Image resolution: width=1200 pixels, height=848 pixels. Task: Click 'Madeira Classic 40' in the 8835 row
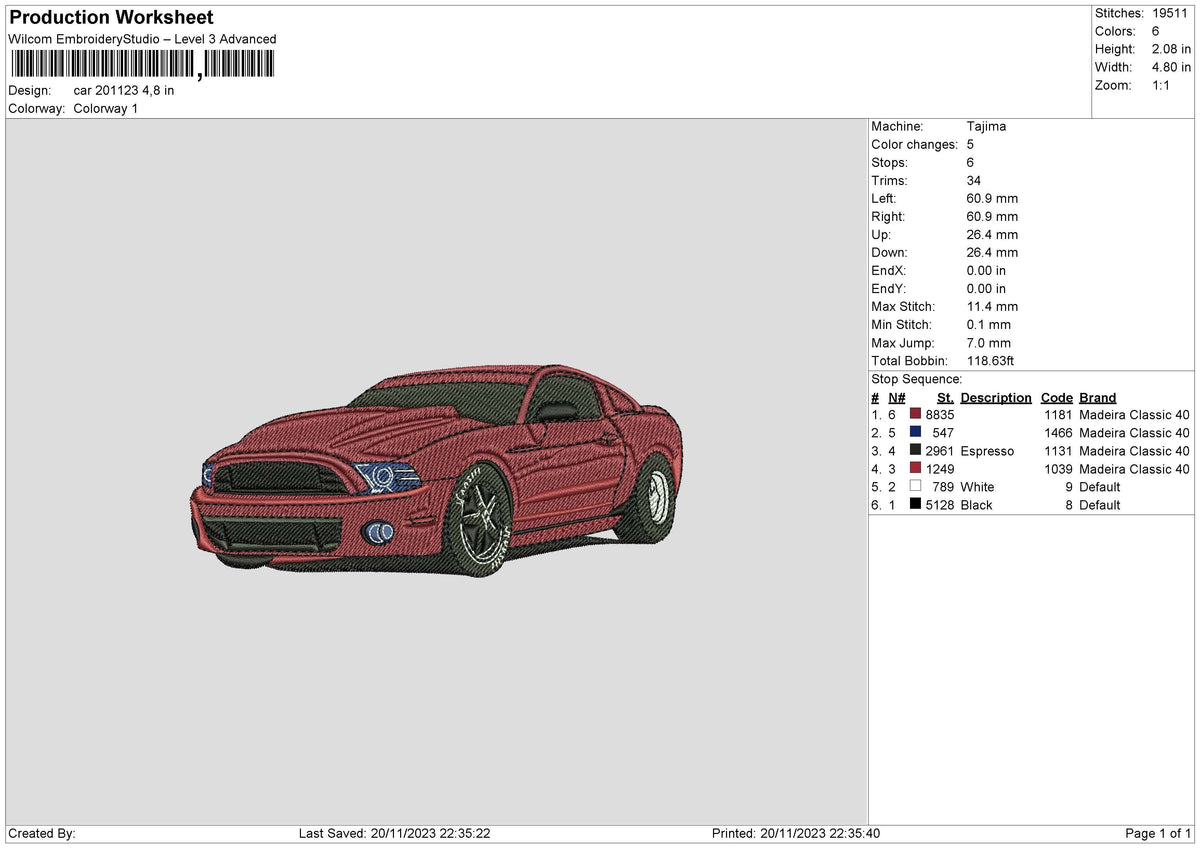pyautogui.click(x=1135, y=414)
